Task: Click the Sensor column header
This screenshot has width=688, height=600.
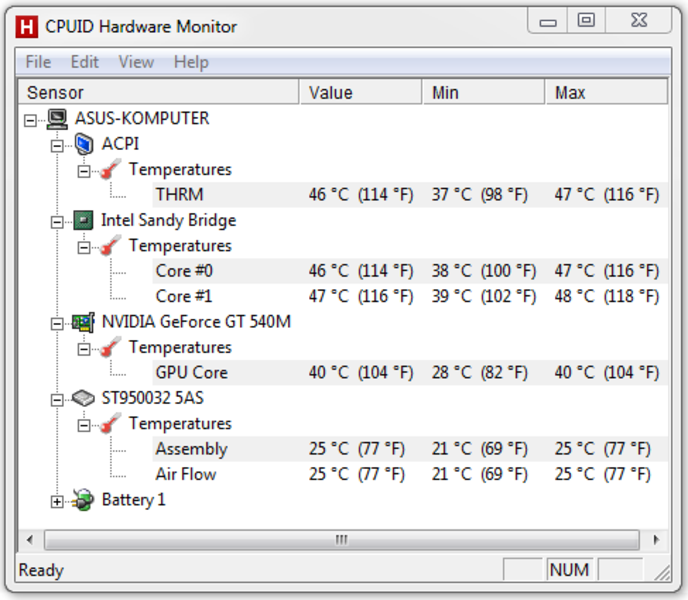Action: pyautogui.click(x=158, y=92)
